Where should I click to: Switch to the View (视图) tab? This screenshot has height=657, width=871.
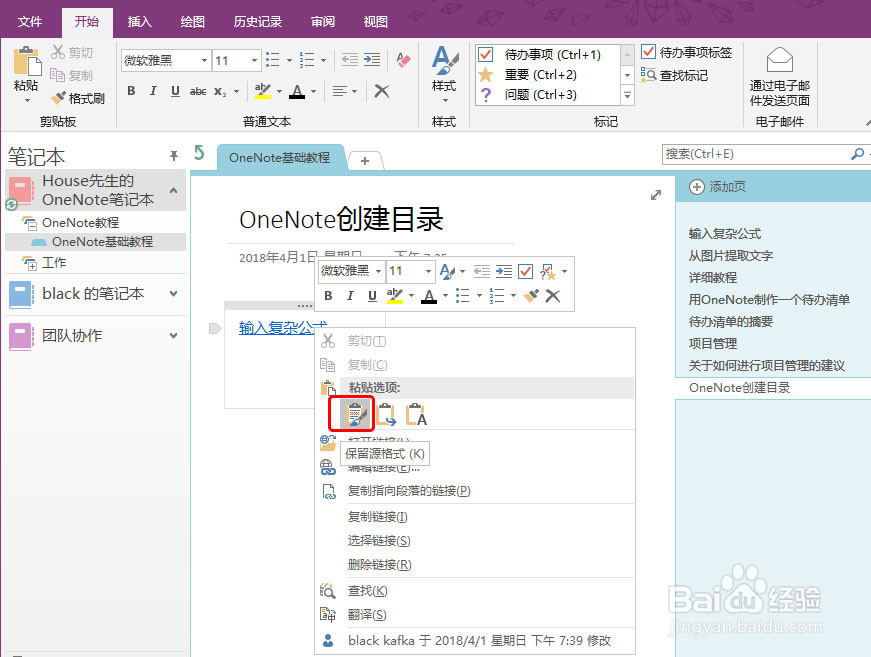click(x=376, y=22)
